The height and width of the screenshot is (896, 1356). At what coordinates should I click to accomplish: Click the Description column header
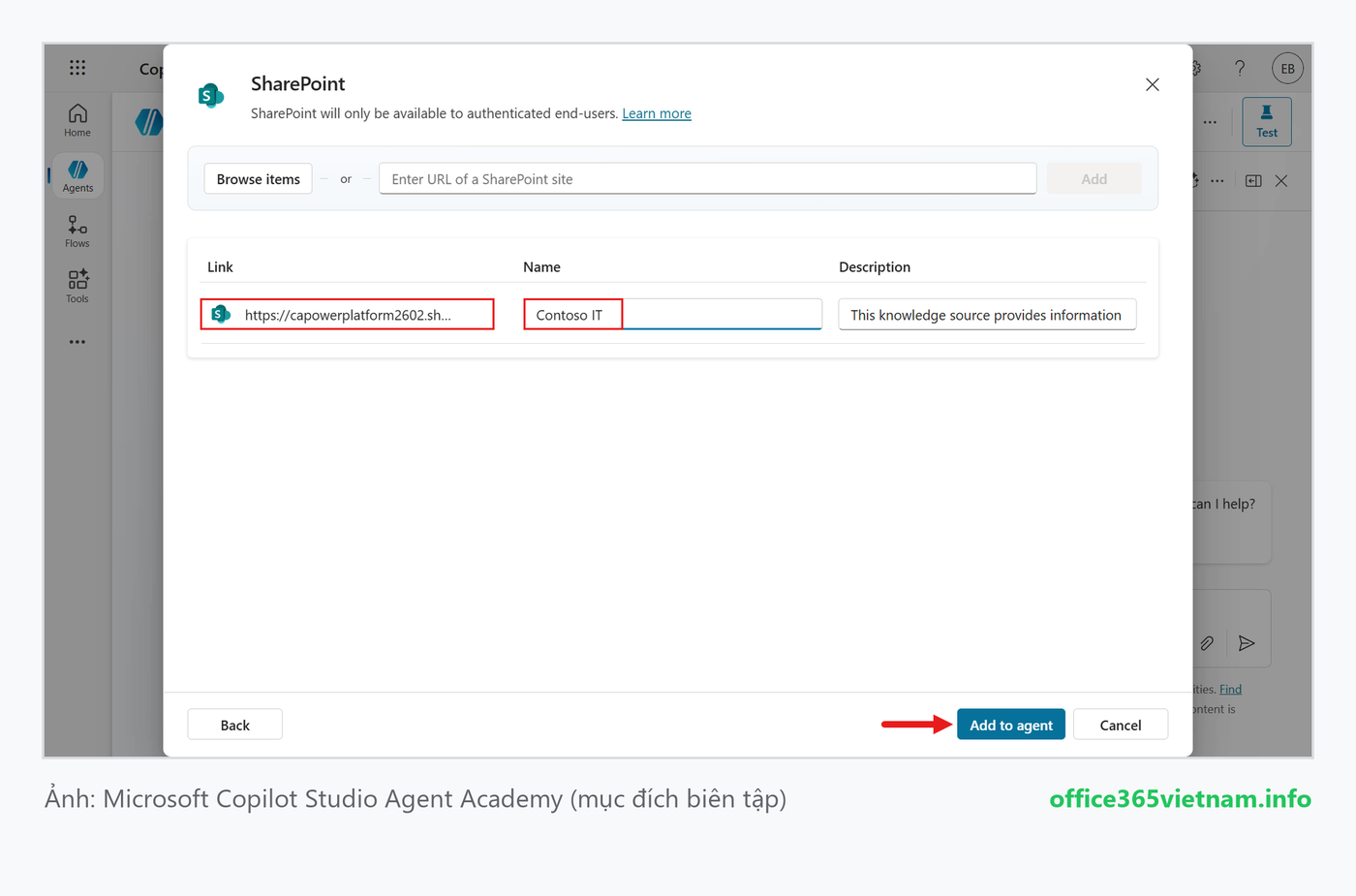pyautogui.click(x=875, y=267)
